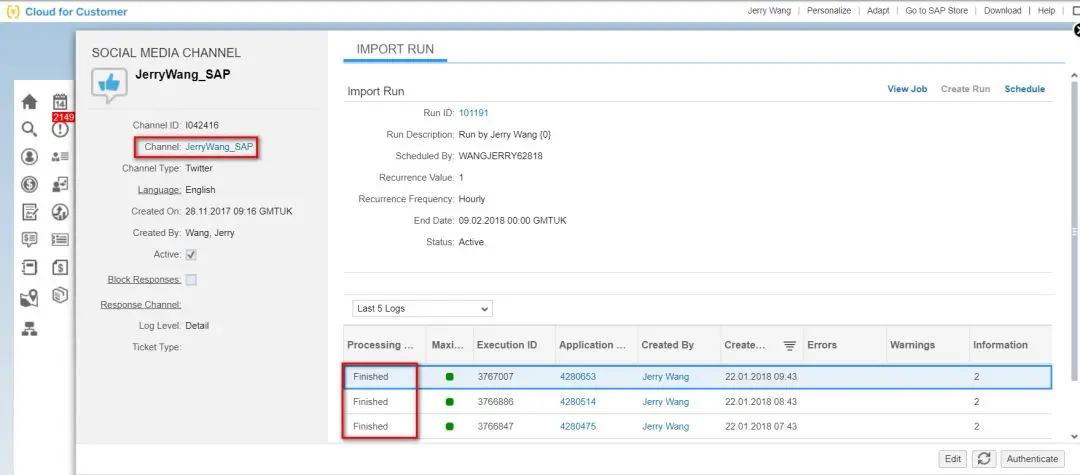Open application log 4280653

578,377
